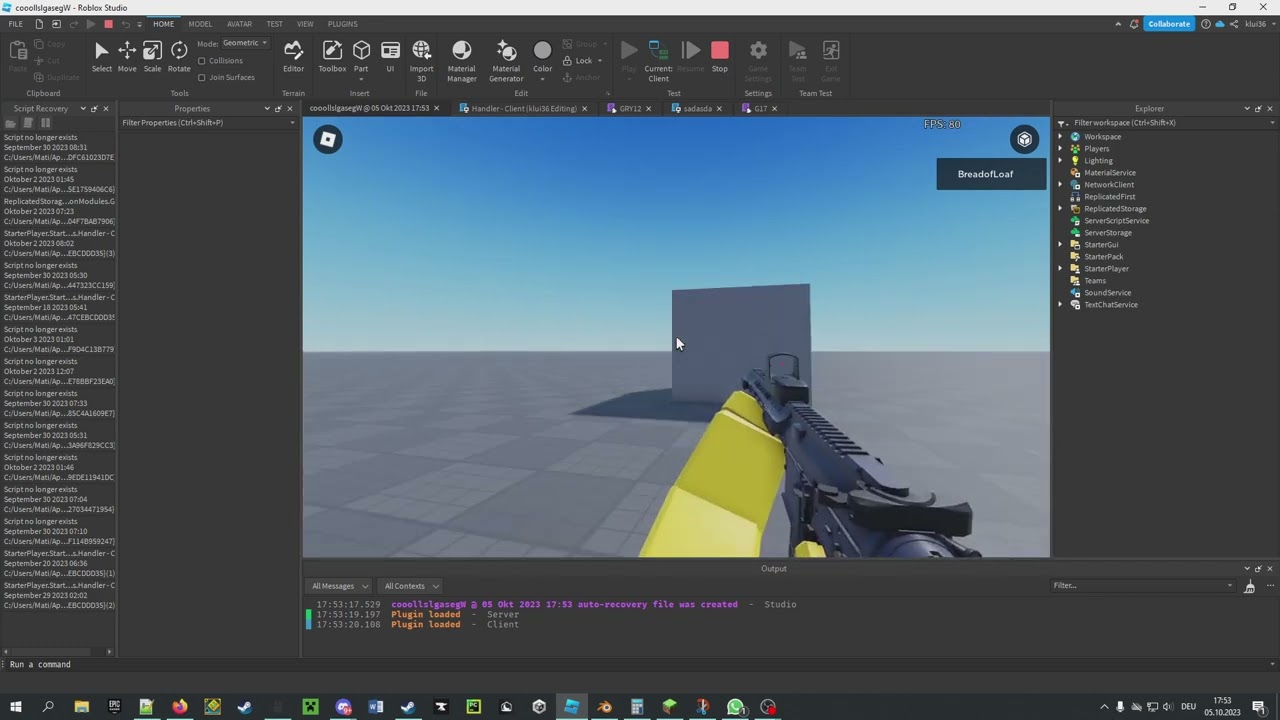The image size is (1280, 720).
Task: Switch to the MODEL ribbon tab
Action: (x=200, y=24)
